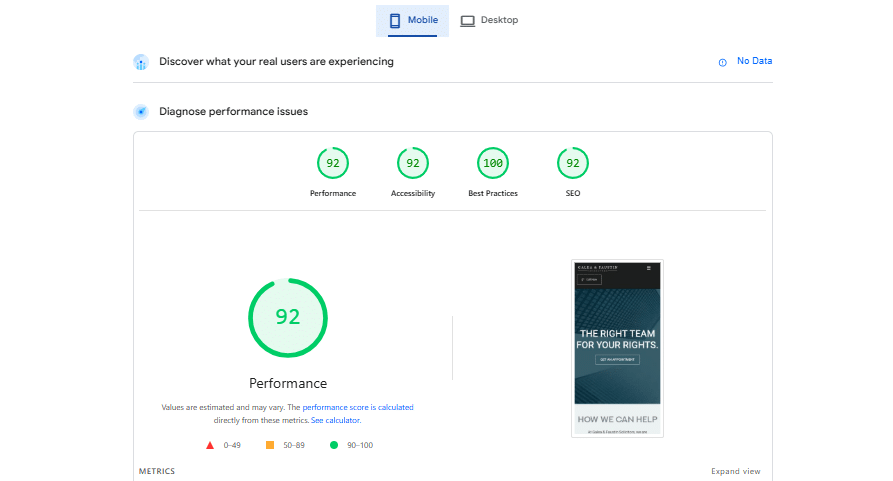Click the info icon beside No Data

[x=722, y=62]
